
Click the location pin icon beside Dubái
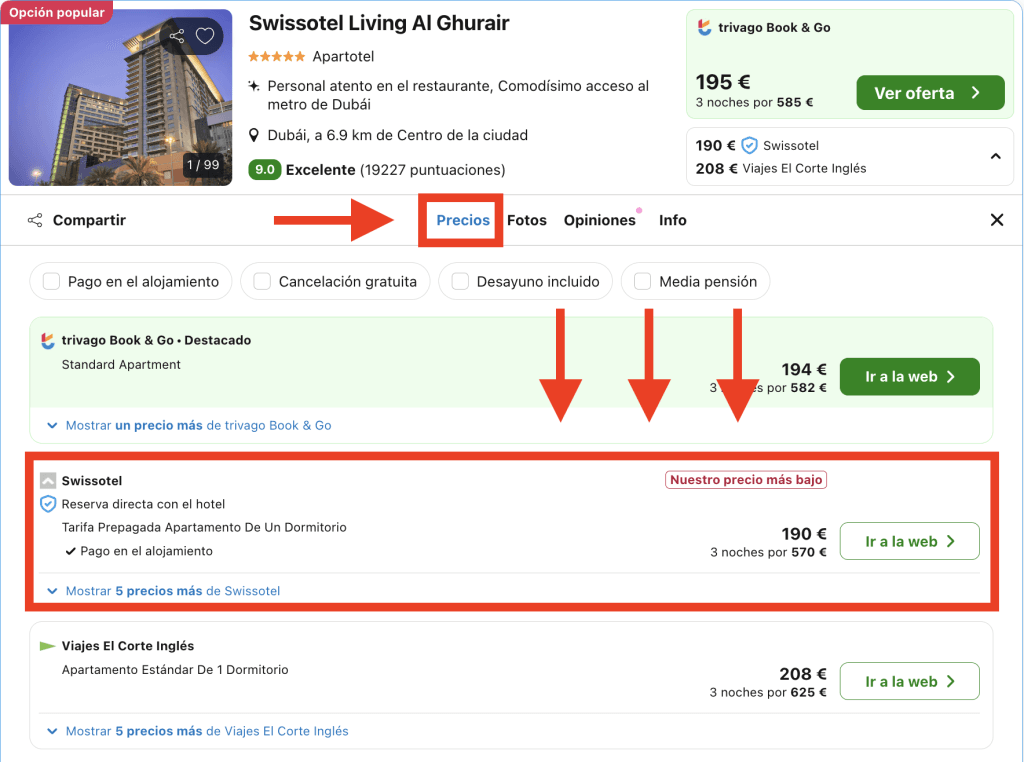tap(255, 135)
